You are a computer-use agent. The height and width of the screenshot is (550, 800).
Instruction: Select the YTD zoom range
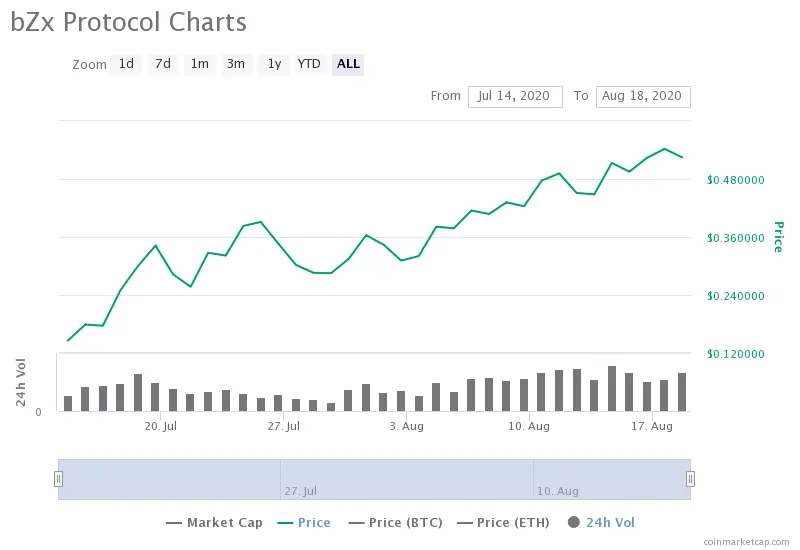coord(309,64)
